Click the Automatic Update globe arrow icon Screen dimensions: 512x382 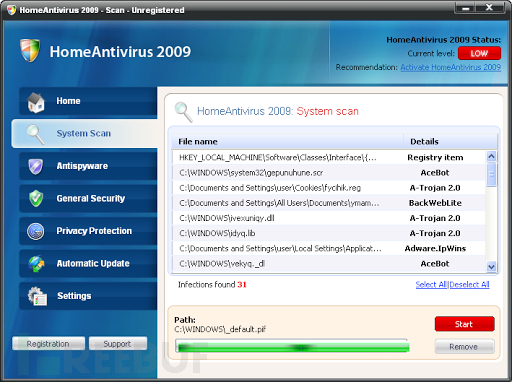click(36, 264)
